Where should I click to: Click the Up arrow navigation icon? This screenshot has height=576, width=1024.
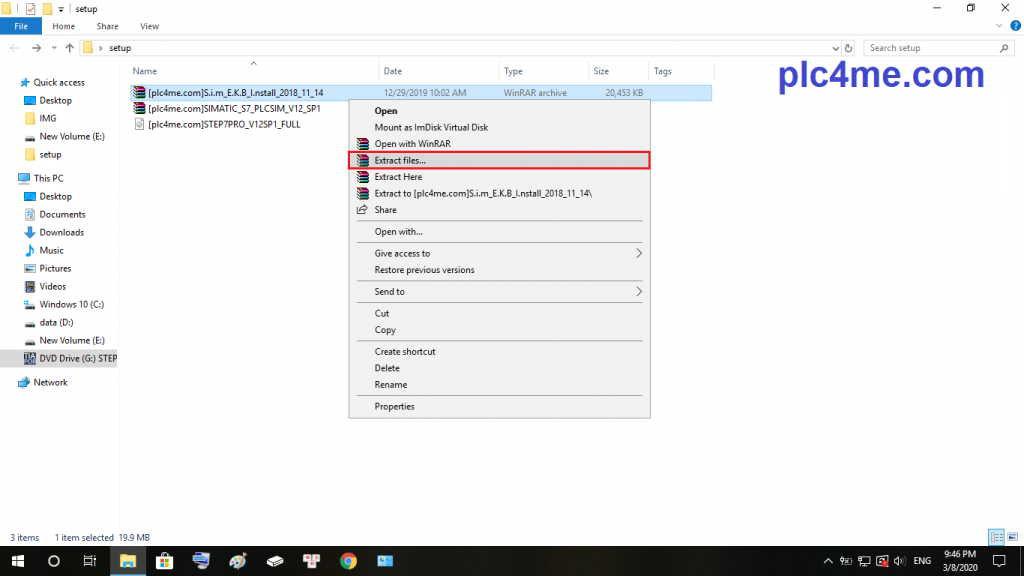[x=69, y=48]
